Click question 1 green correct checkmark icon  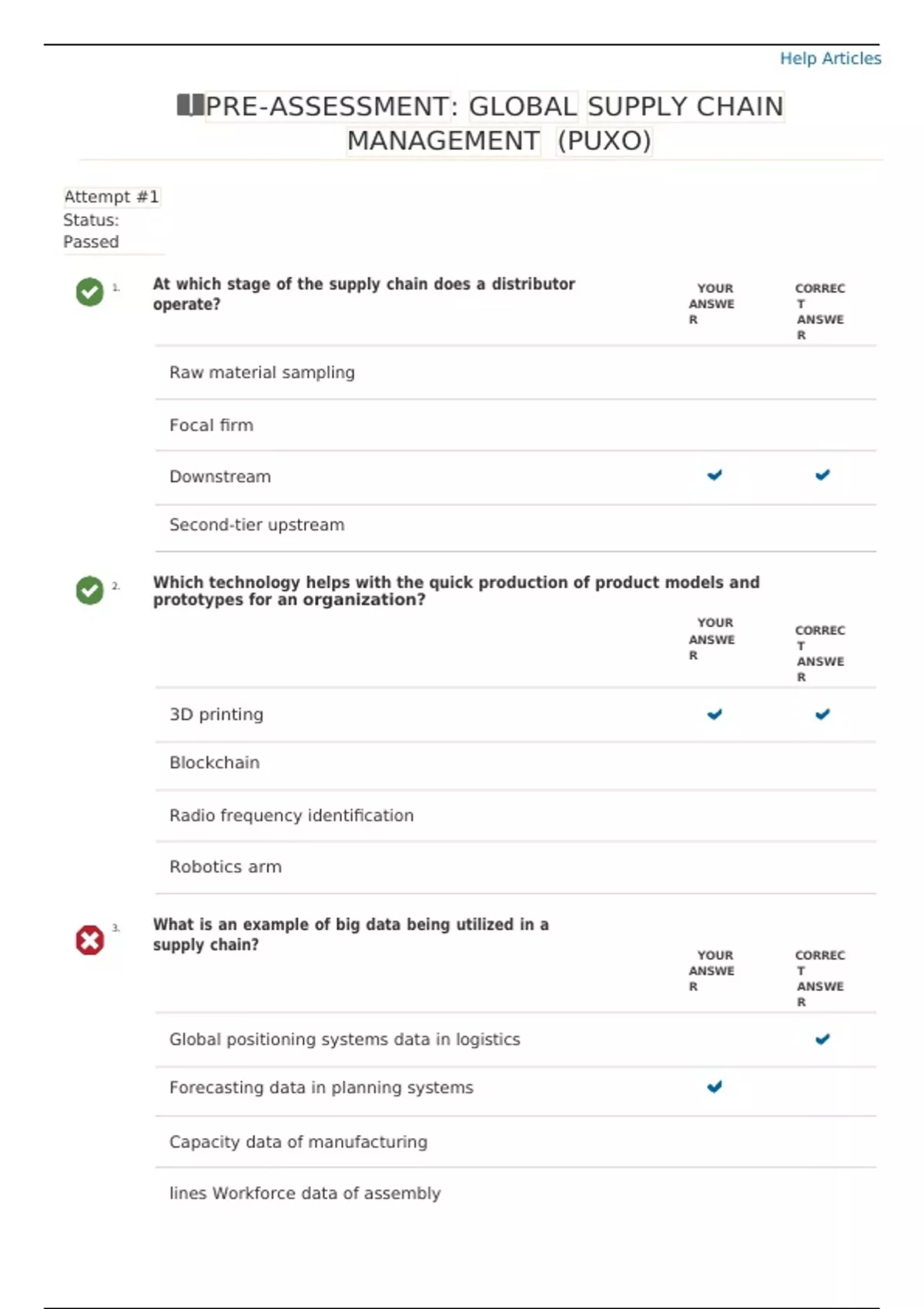pos(89,292)
